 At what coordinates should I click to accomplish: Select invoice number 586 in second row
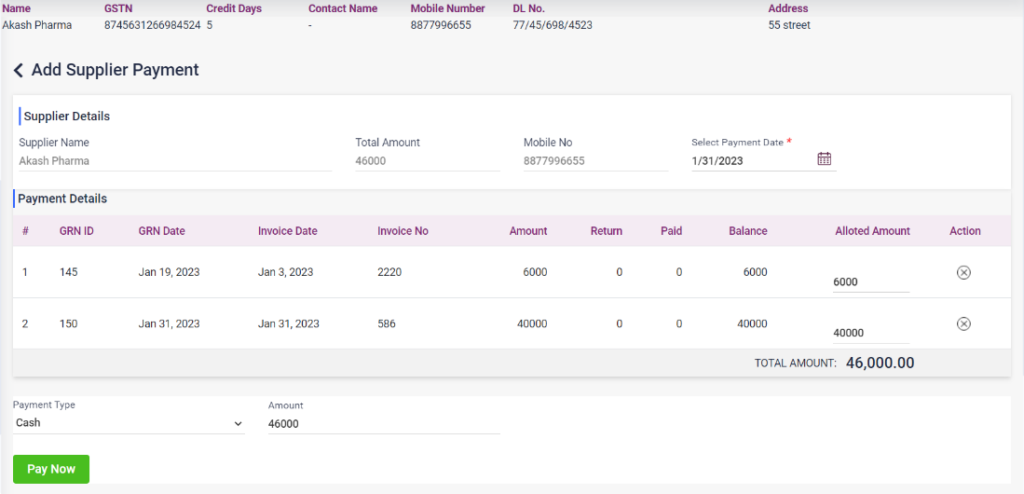click(386, 323)
